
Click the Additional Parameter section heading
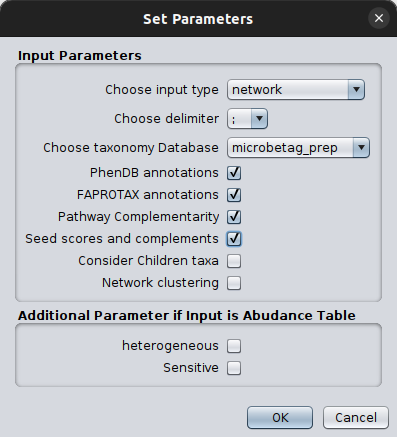(187, 315)
